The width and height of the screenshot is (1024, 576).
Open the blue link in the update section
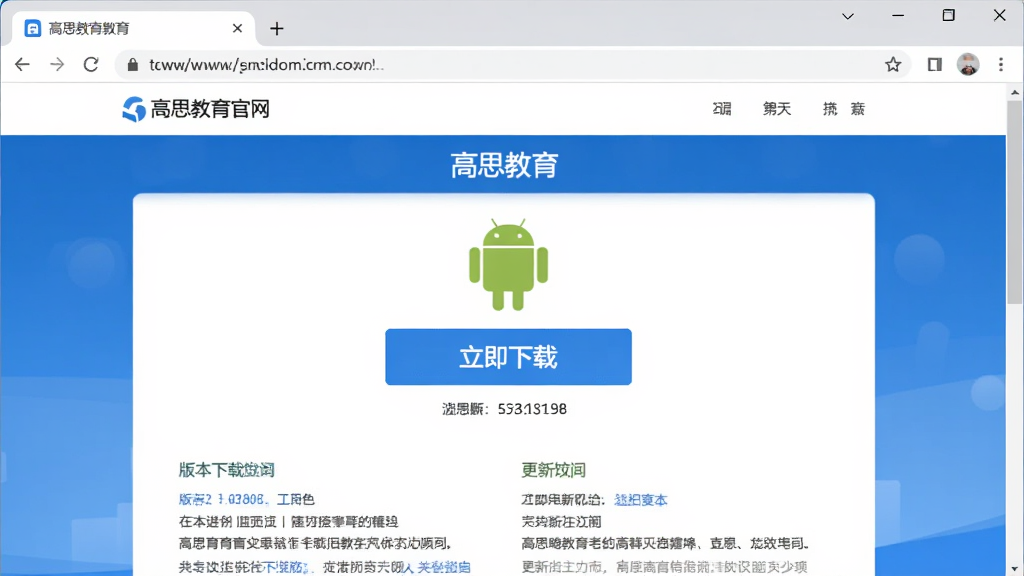[641, 500]
